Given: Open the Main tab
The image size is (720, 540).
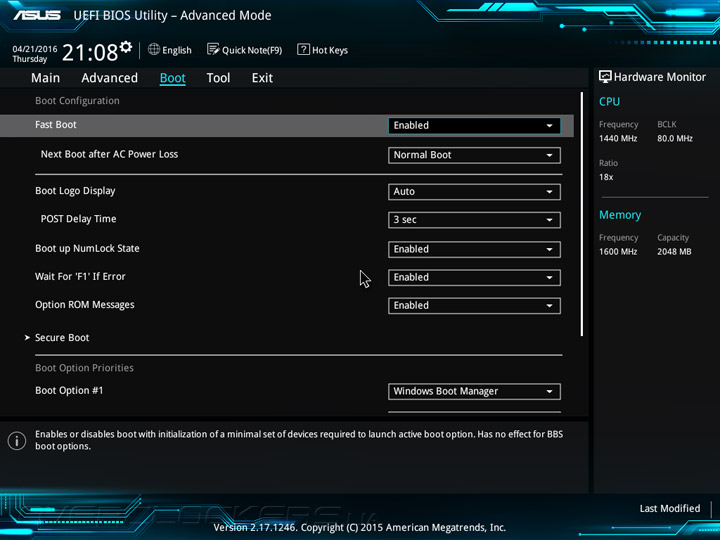Looking at the screenshot, I should click(x=45, y=78).
